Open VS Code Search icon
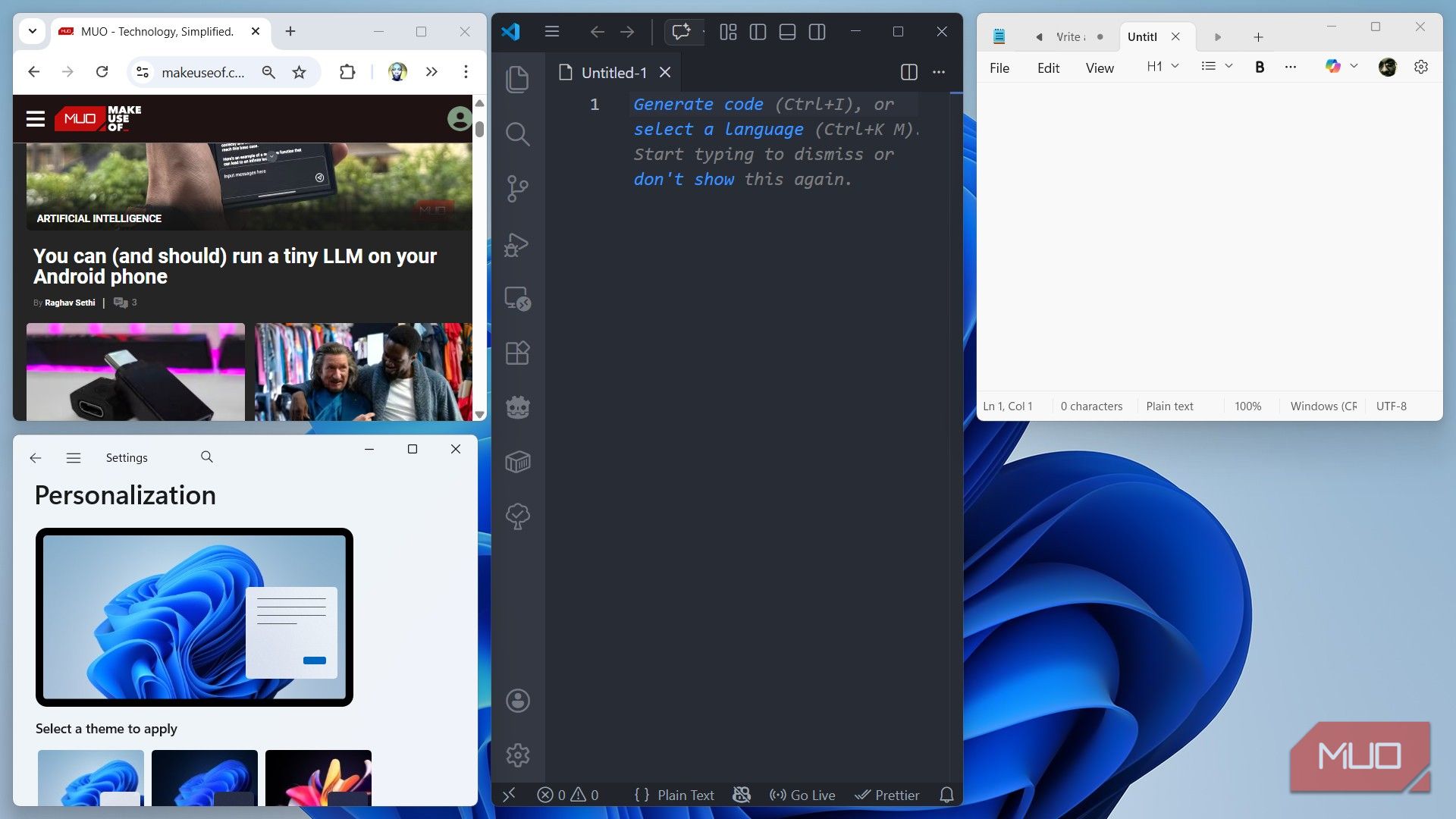This screenshot has width=1456, height=819. click(517, 134)
